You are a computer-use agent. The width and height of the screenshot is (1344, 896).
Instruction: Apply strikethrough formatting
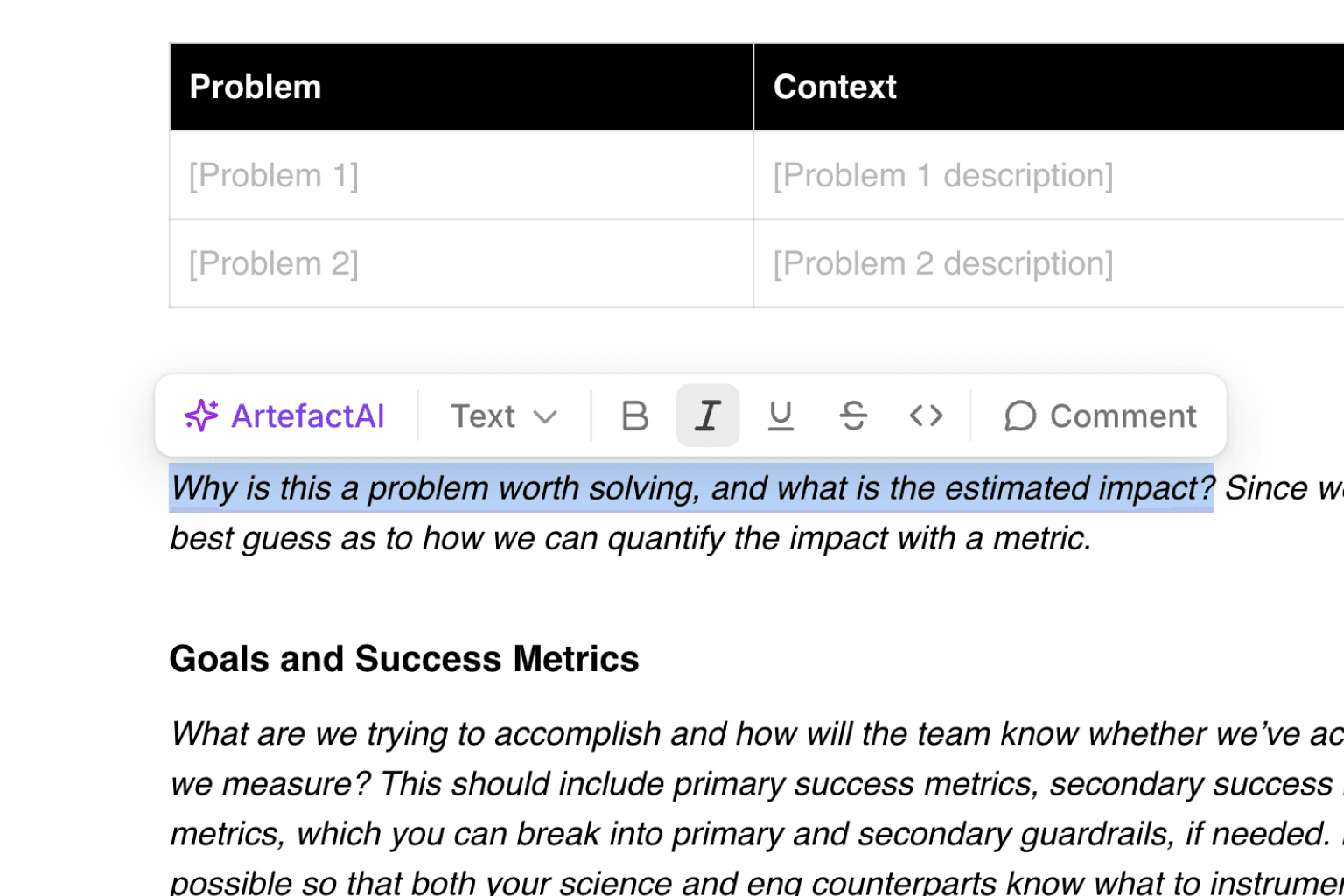[853, 416]
